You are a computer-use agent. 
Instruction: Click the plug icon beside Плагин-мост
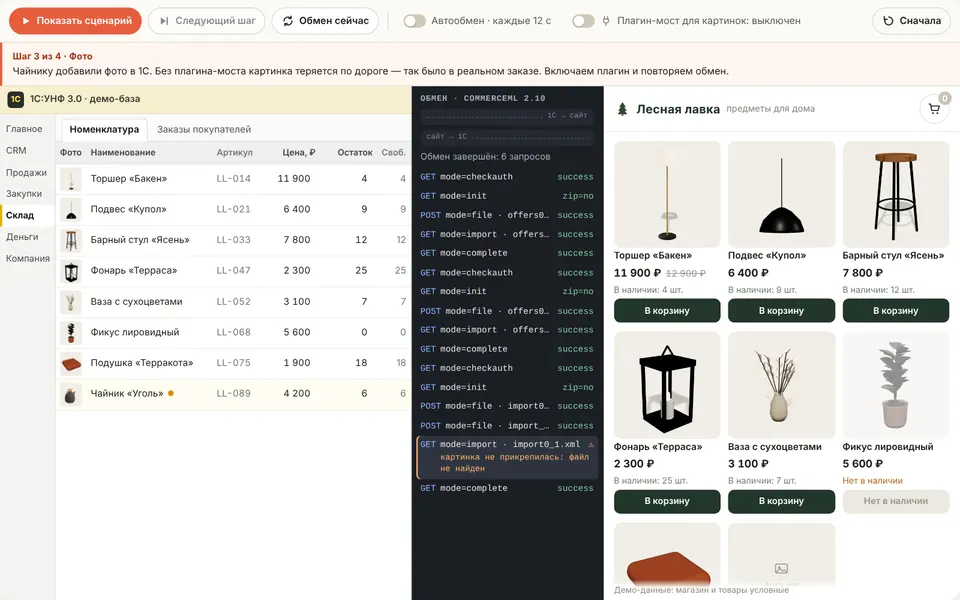[606, 21]
